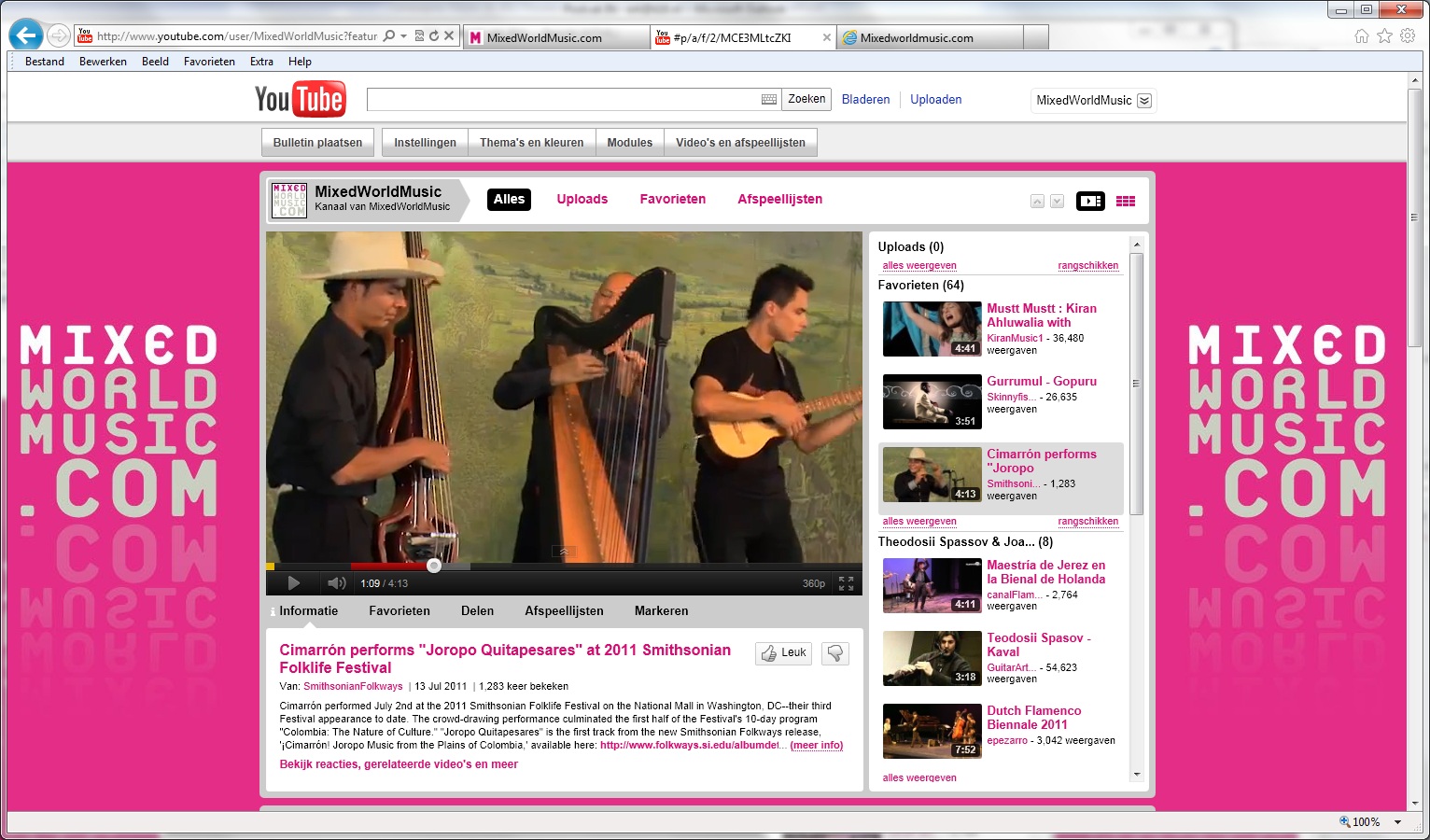The width and height of the screenshot is (1430, 840).
Task: Open the Informatie tab below the video
Action: pyautogui.click(x=308, y=611)
